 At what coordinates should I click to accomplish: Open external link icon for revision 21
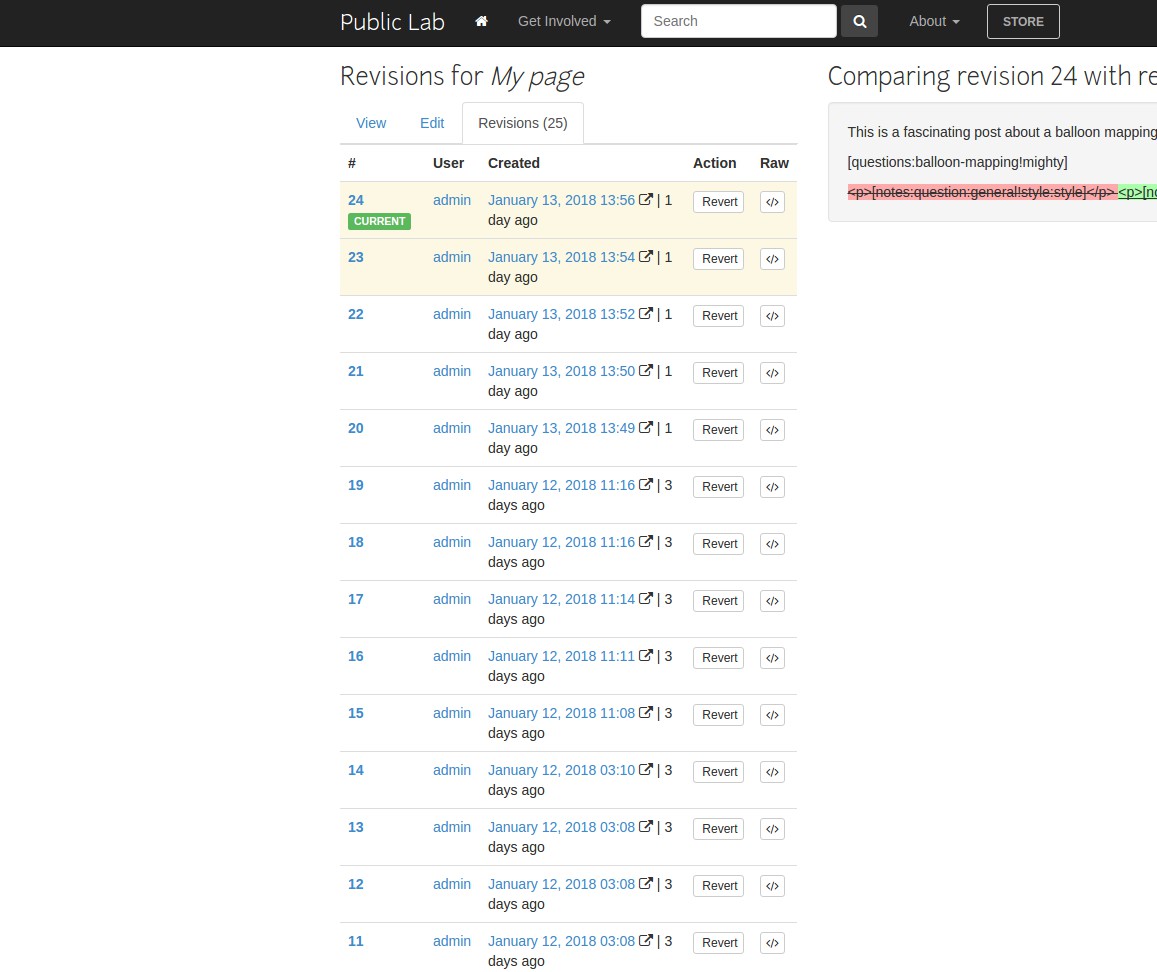(x=646, y=370)
